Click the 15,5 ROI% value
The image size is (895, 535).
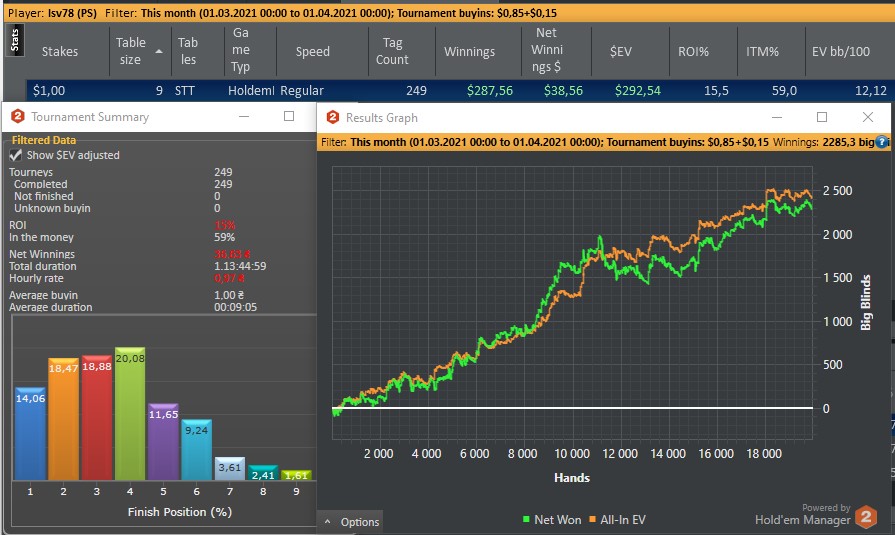[716, 90]
